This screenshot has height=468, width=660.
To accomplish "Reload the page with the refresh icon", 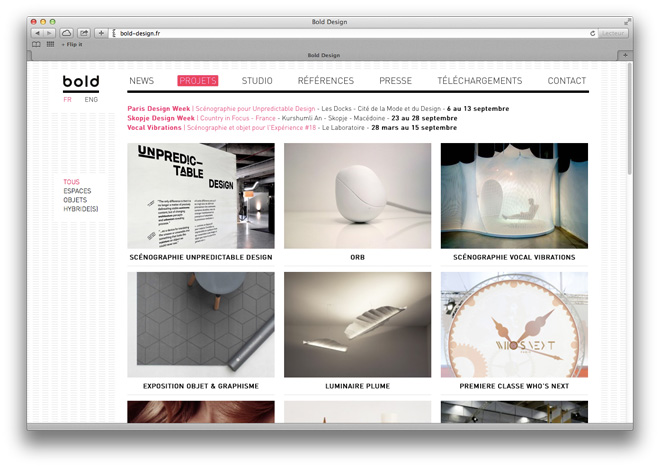I will click(592, 33).
